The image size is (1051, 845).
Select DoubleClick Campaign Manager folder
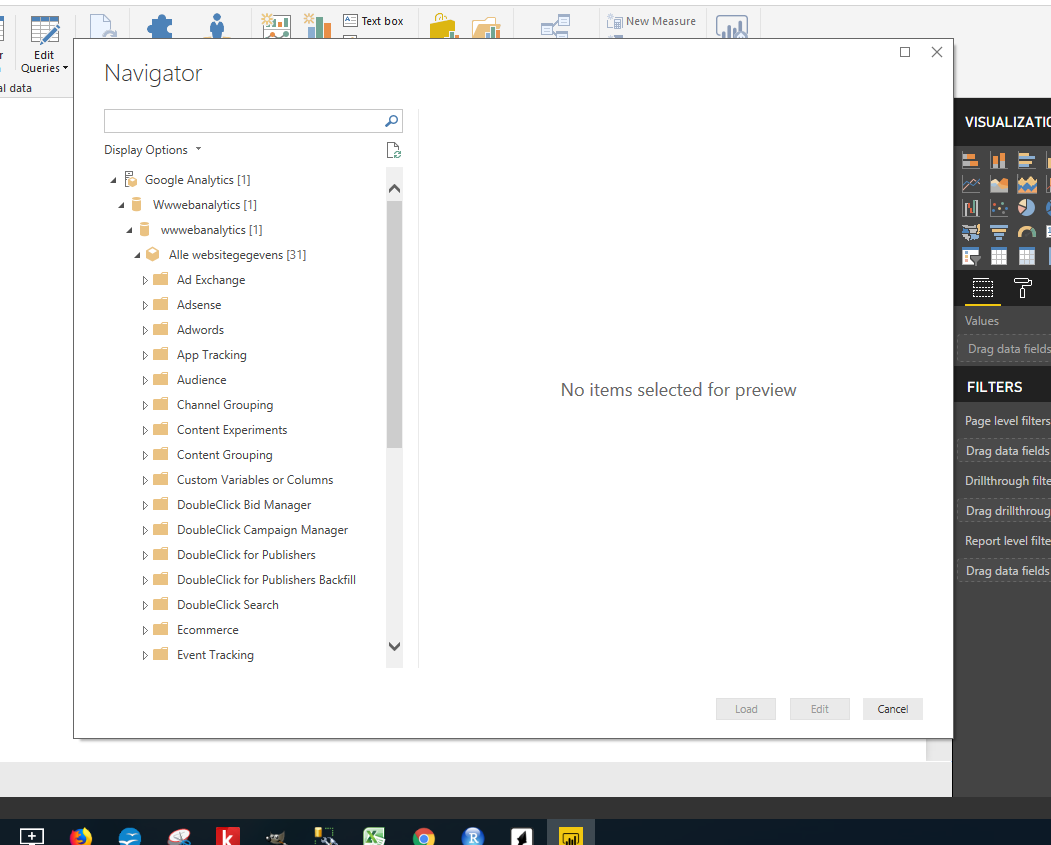262,530
